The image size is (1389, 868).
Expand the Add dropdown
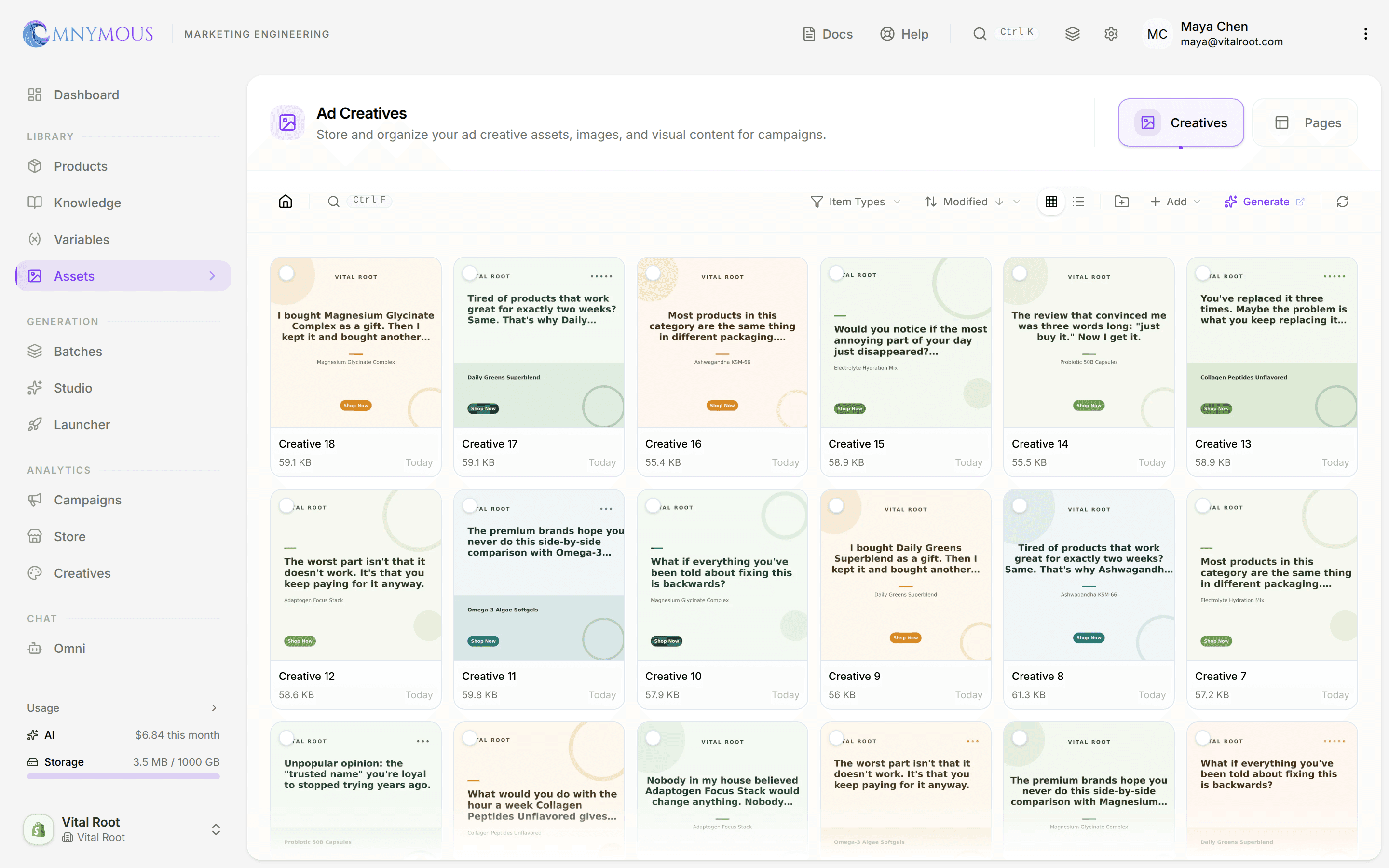[1175, 202]
